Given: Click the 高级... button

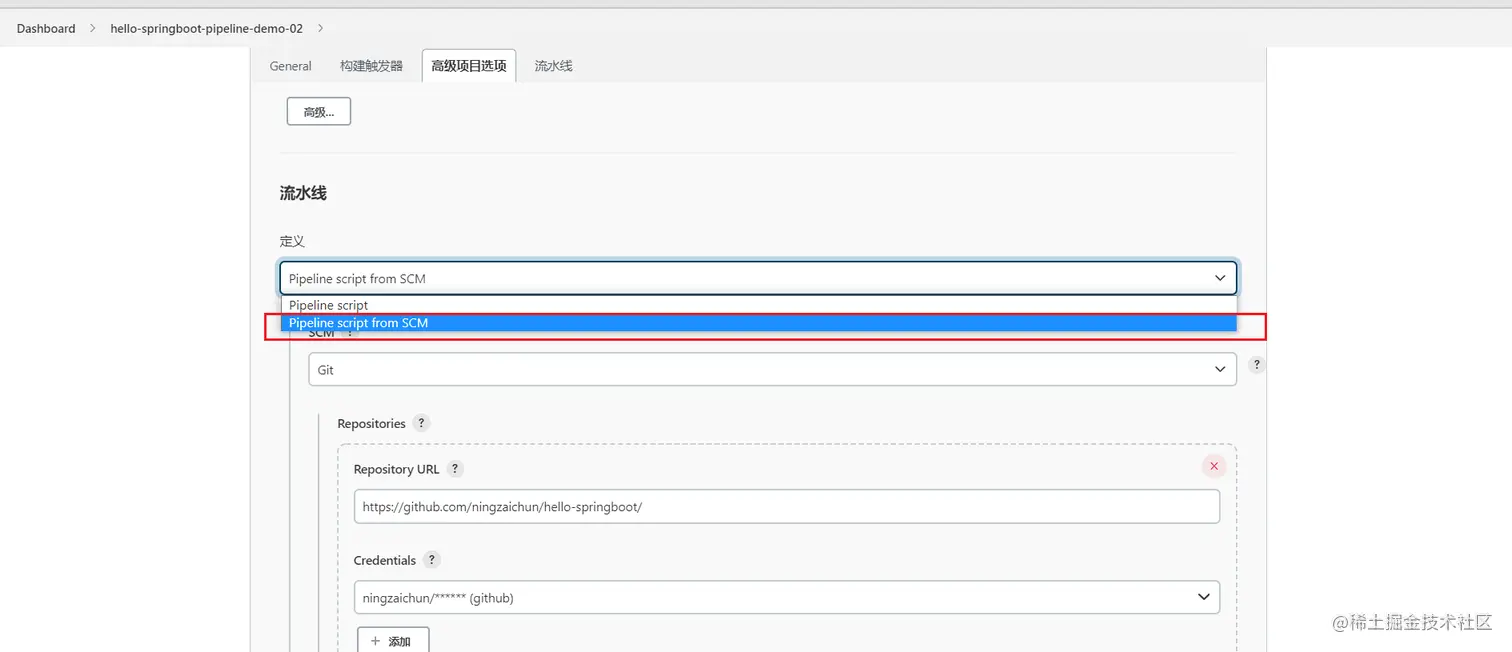Looking at the screenshot, I should tap(318, 112).
